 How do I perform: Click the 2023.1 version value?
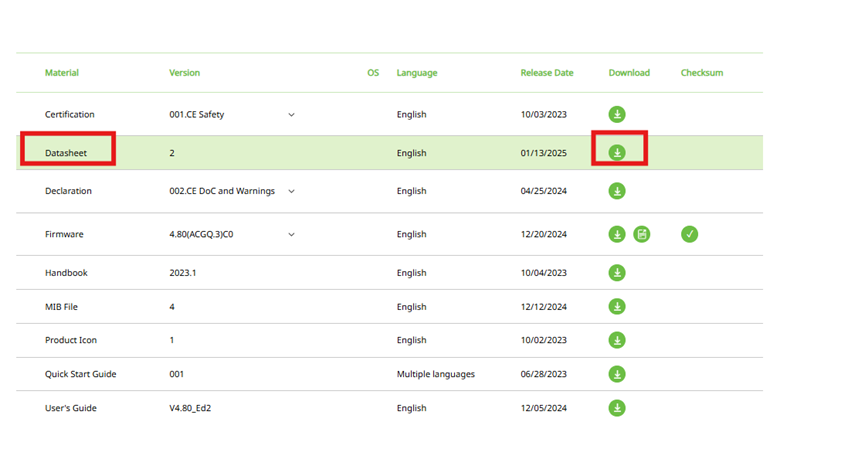[x=183, y=272]
